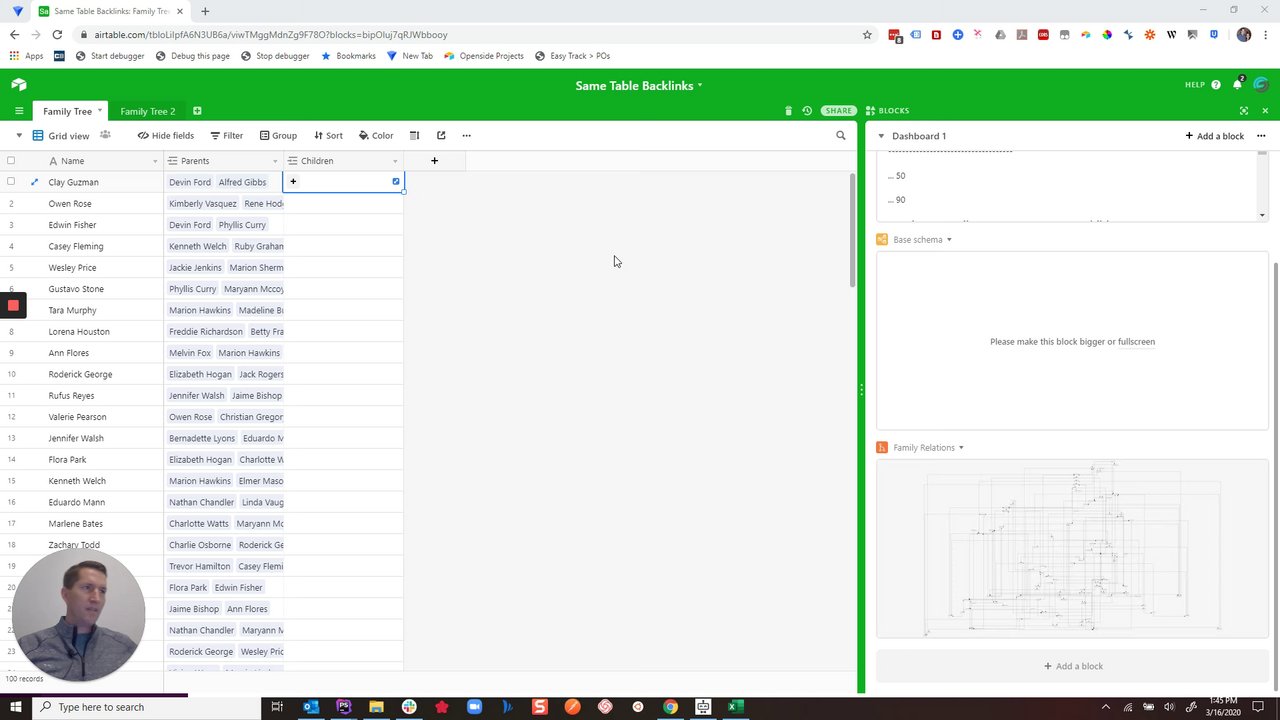Click the SHARE button
1280x720 pixels.
(838, 111)
